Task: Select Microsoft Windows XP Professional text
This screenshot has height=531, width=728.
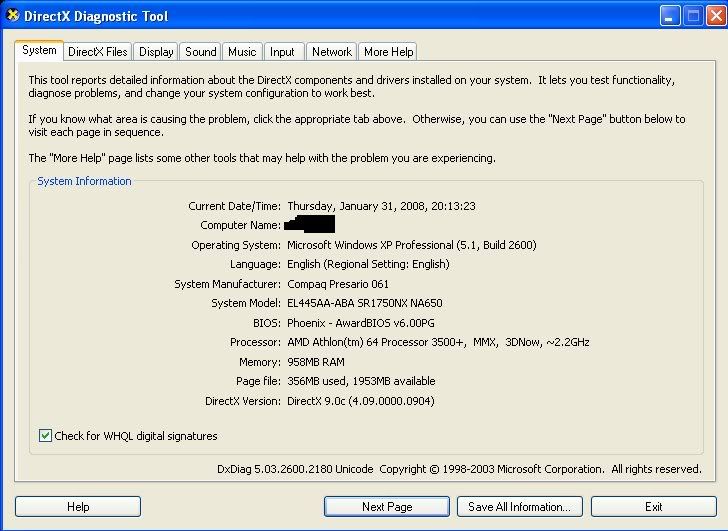Action: (x=370, y=245)
